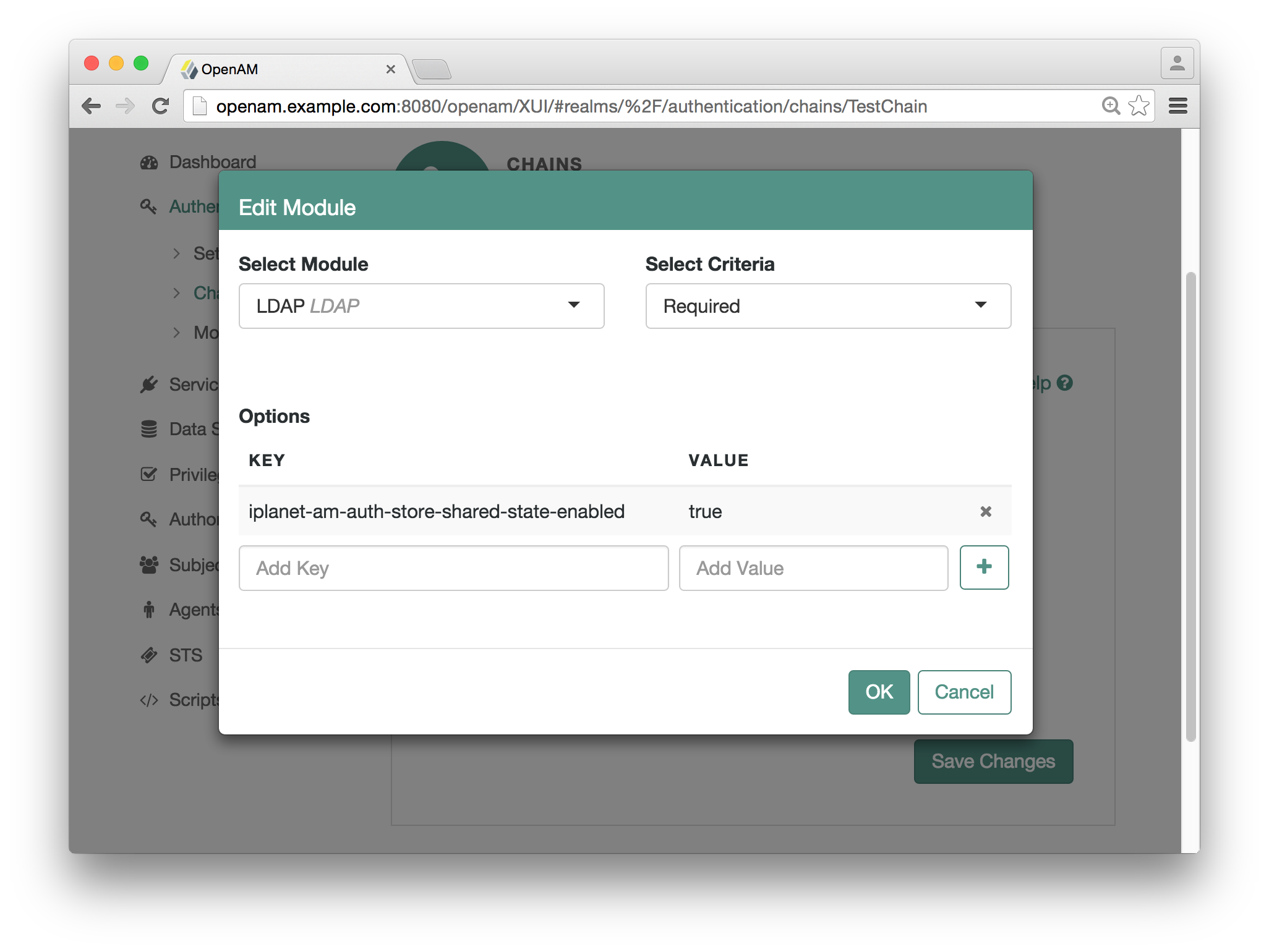Click the Authorization key icon

point(148,519)
